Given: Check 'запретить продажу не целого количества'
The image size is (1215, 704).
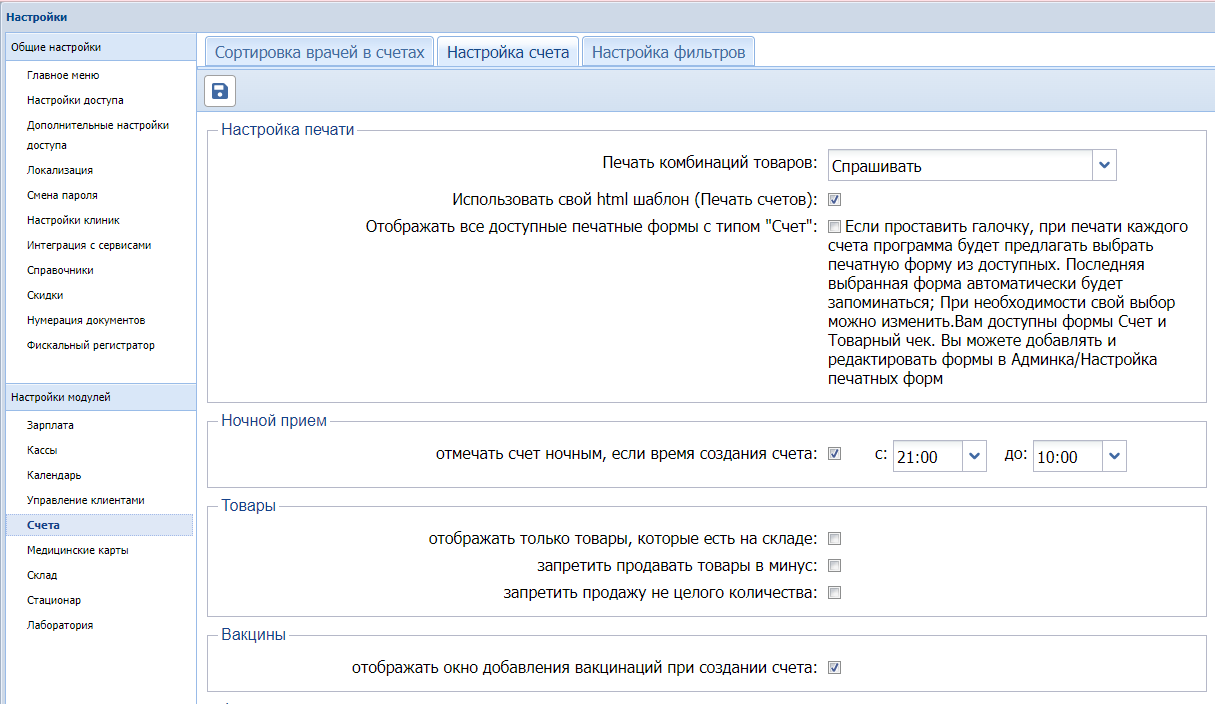Looking at the screenshot, I should tap(834, 593).
